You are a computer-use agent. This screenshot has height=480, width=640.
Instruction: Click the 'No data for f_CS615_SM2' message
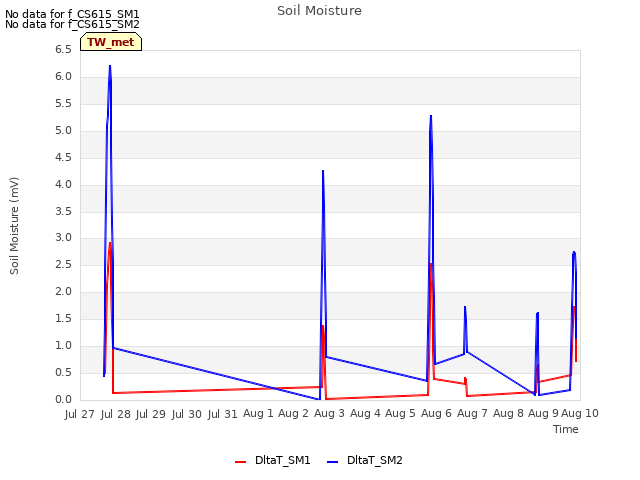pyautogui.click(x=72, y=24)
